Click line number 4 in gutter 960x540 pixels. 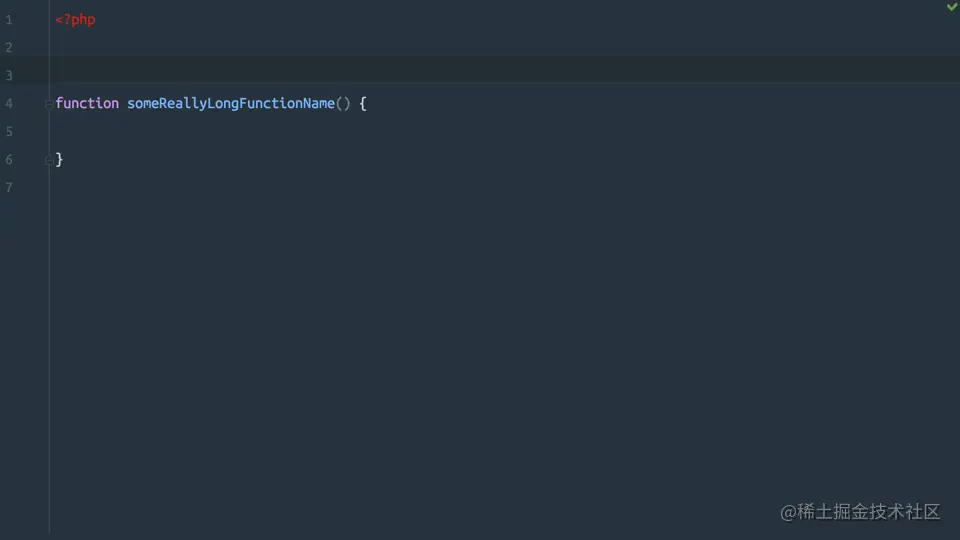[9, 103]
